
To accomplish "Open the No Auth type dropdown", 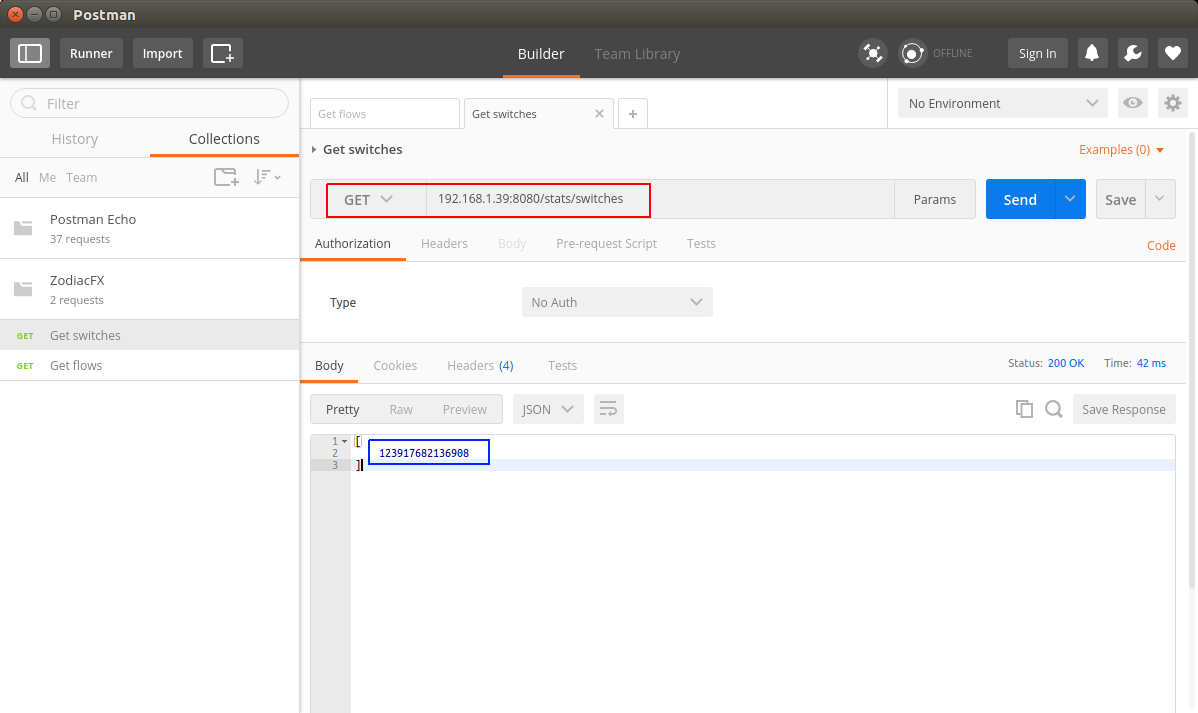I will [x=617, y=302].
